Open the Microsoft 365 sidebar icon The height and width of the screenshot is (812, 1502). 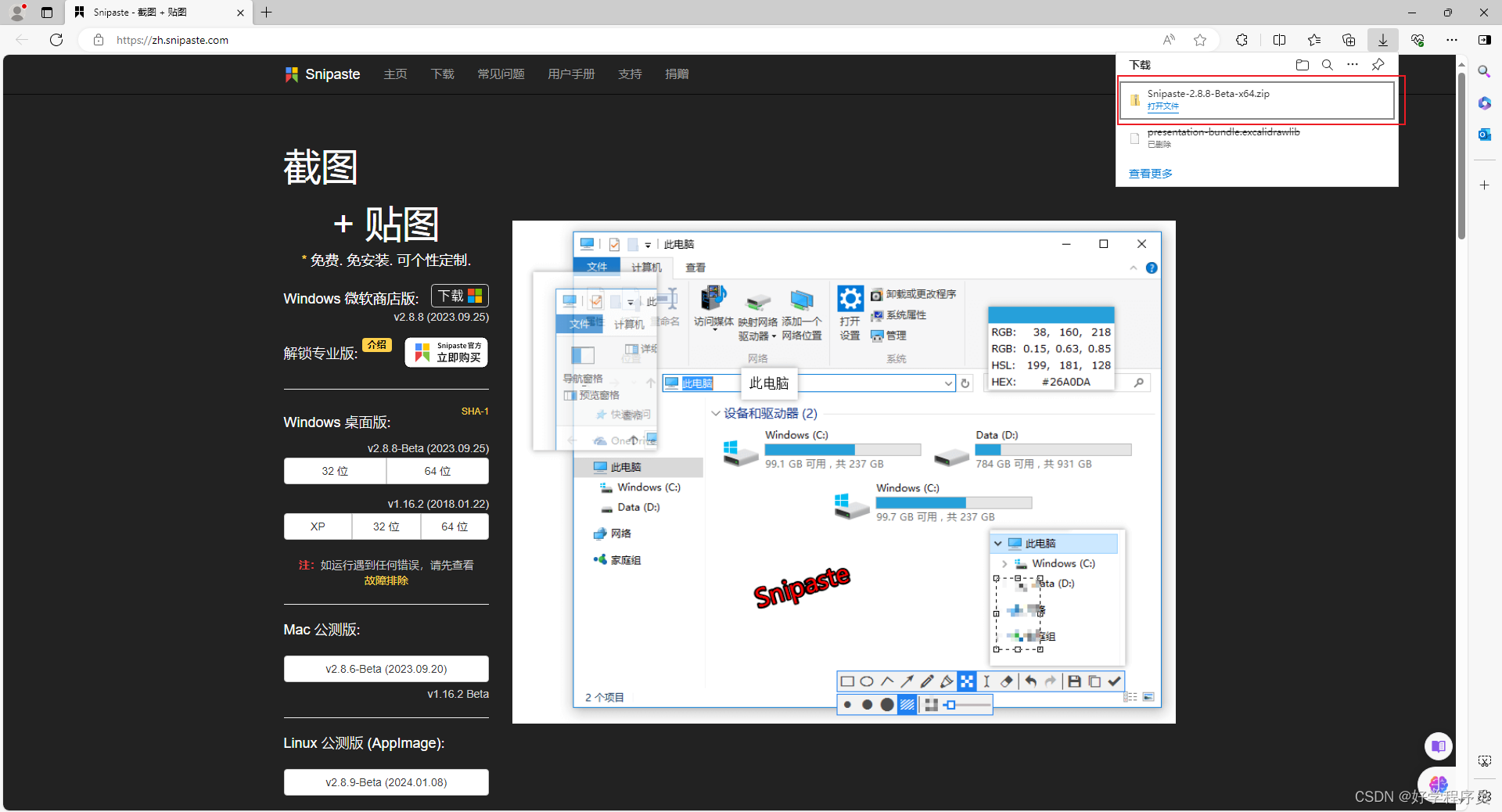pyautogui.click(x=1484, y=102)
